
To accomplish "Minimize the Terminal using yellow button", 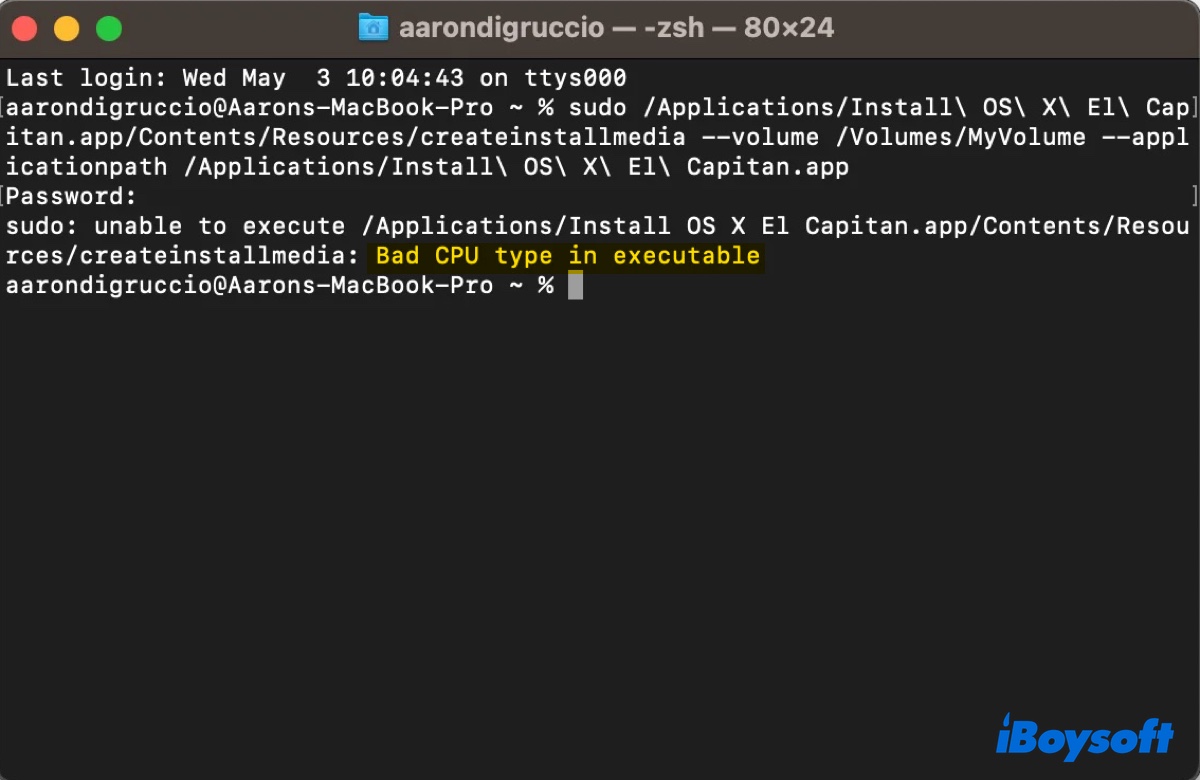I will (x=67, y=29).
